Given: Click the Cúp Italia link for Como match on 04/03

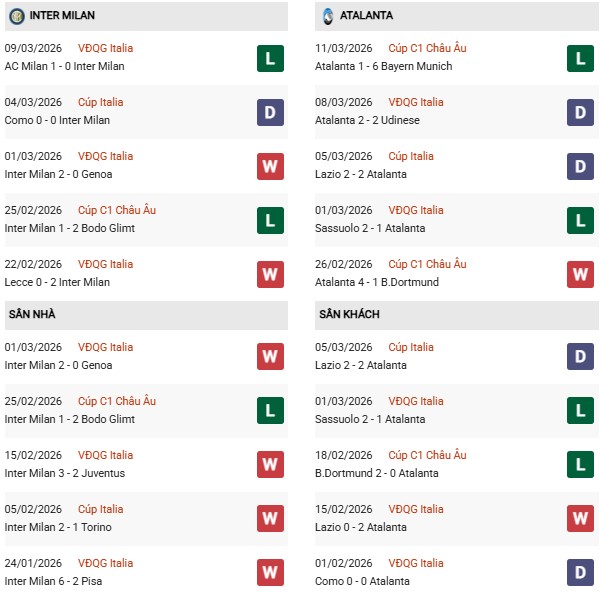Looking at the screenshot, I should tap(100, 102).
